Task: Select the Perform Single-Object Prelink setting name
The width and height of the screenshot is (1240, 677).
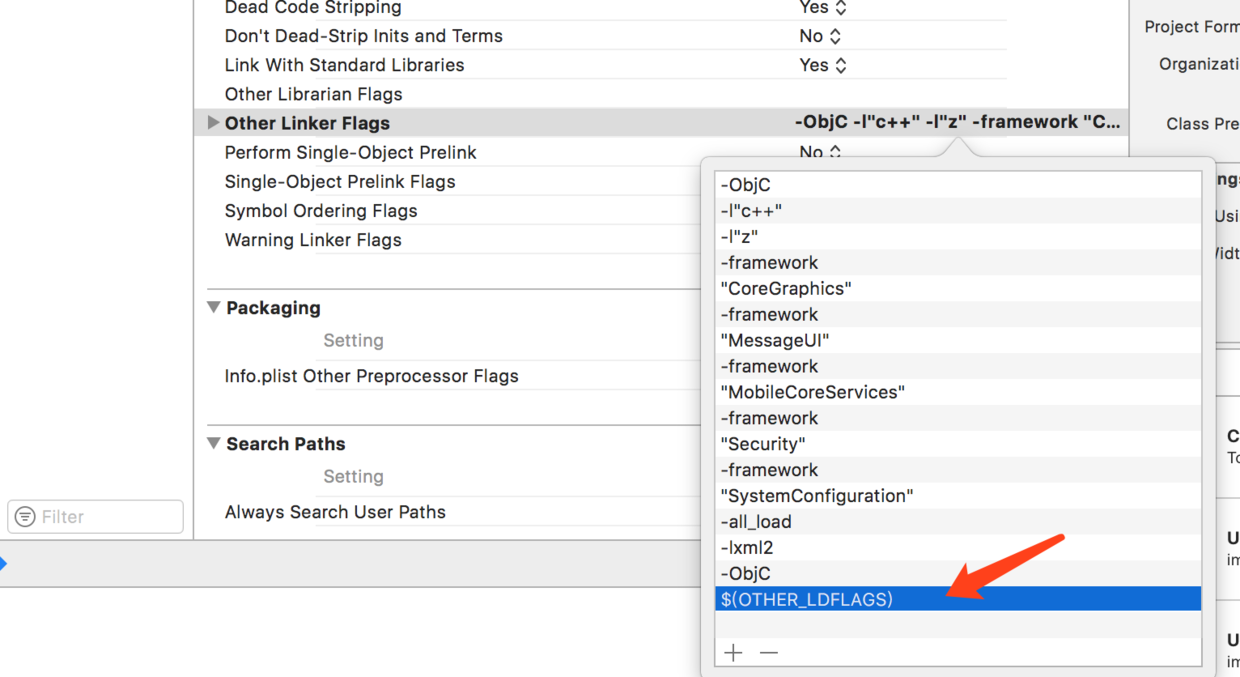Action: pos(350,152)
